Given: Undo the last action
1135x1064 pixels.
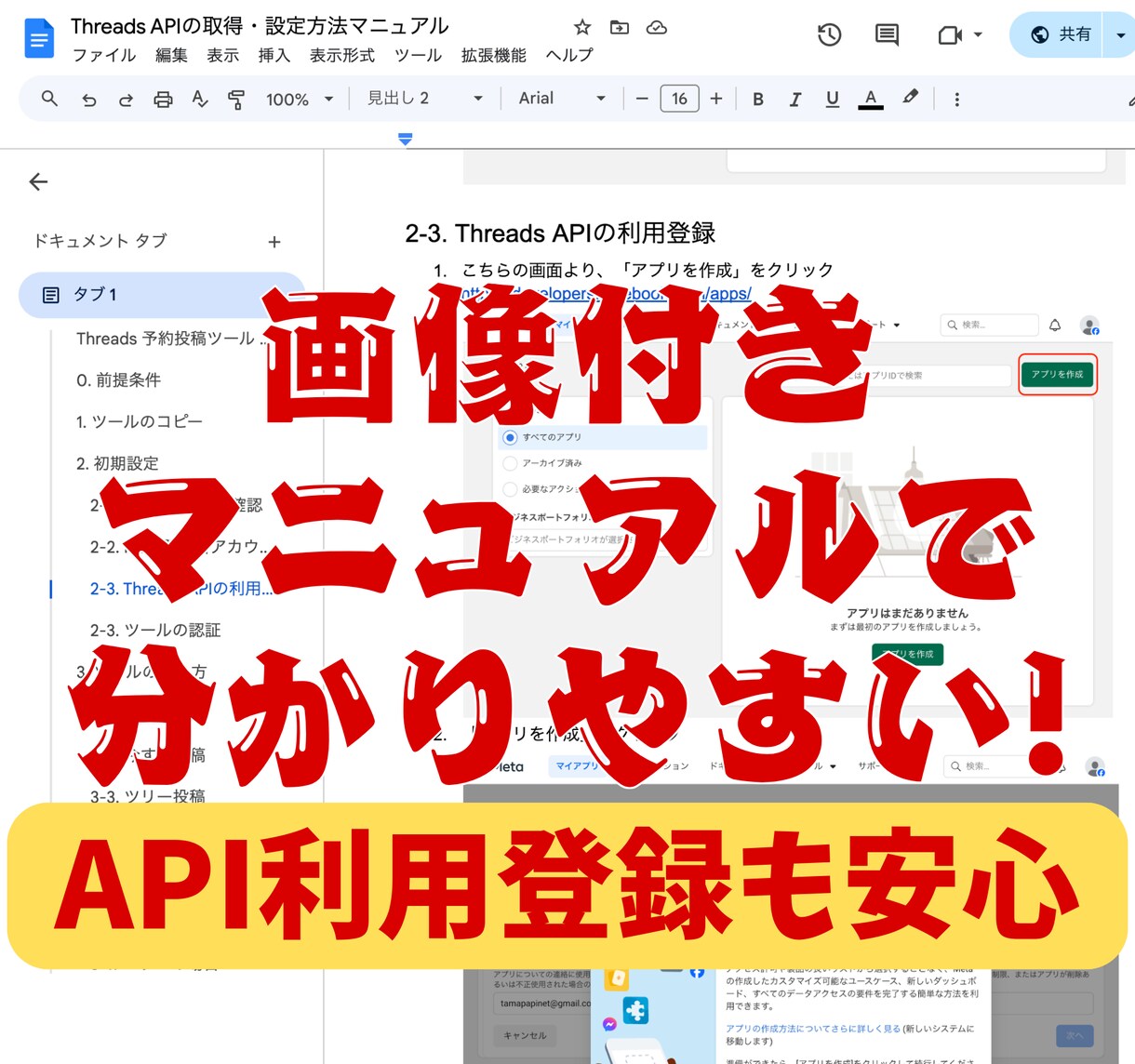Looking at the screenshot, I should (x=88, y=100).
